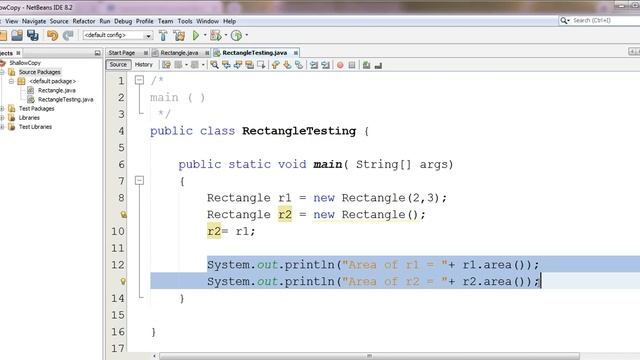Select the Source Packages node
The height and width of the screenshot is (360, 640).
[40, 72]
